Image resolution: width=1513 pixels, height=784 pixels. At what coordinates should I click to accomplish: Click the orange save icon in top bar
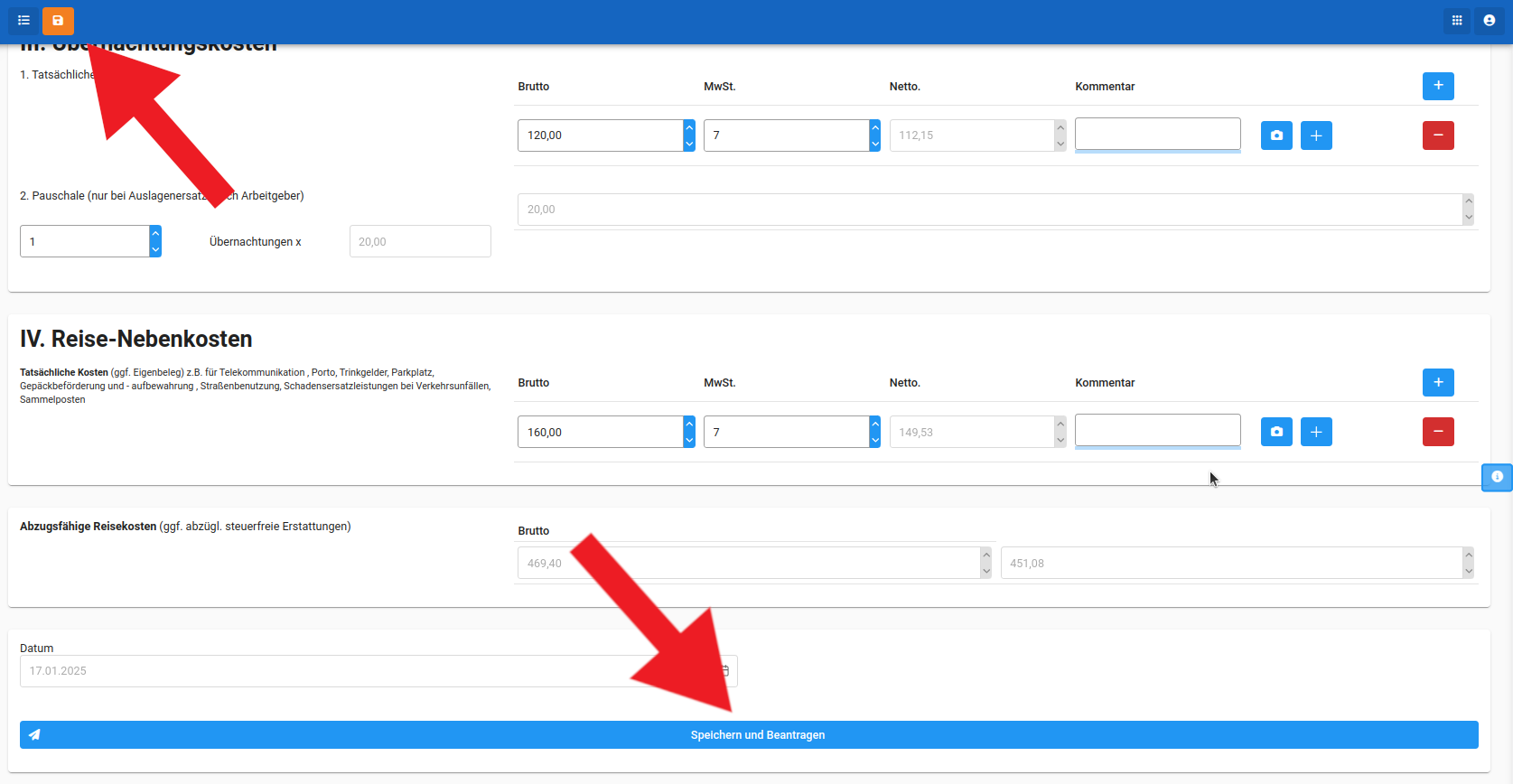pyautogui.click(x=58, y=20)
